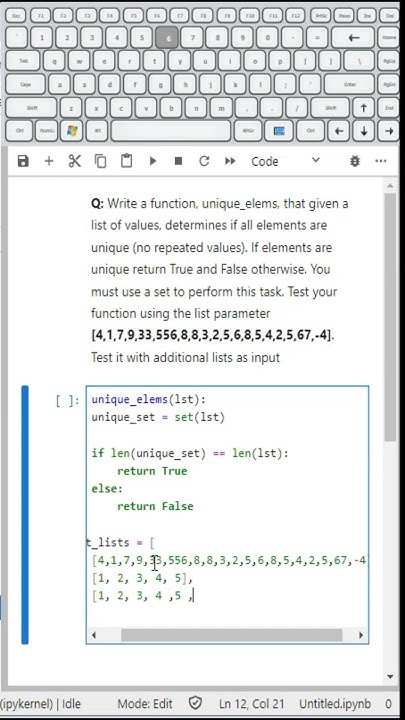Click the Home key
Screen dimensions: 405x720
point(388,38)
